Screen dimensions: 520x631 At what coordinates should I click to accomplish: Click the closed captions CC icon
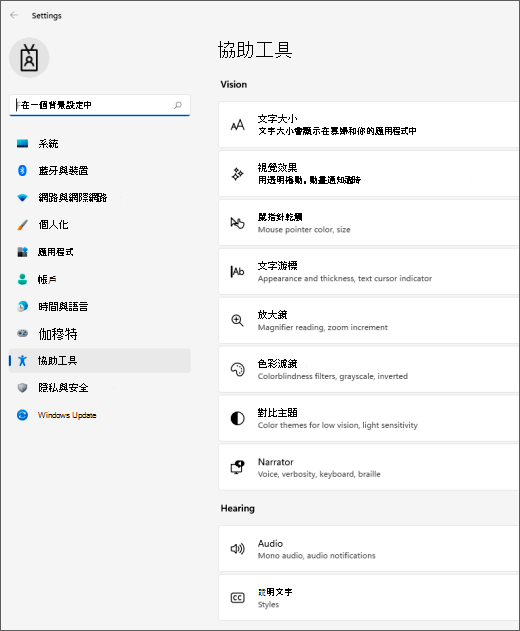(x=237, y=598)
